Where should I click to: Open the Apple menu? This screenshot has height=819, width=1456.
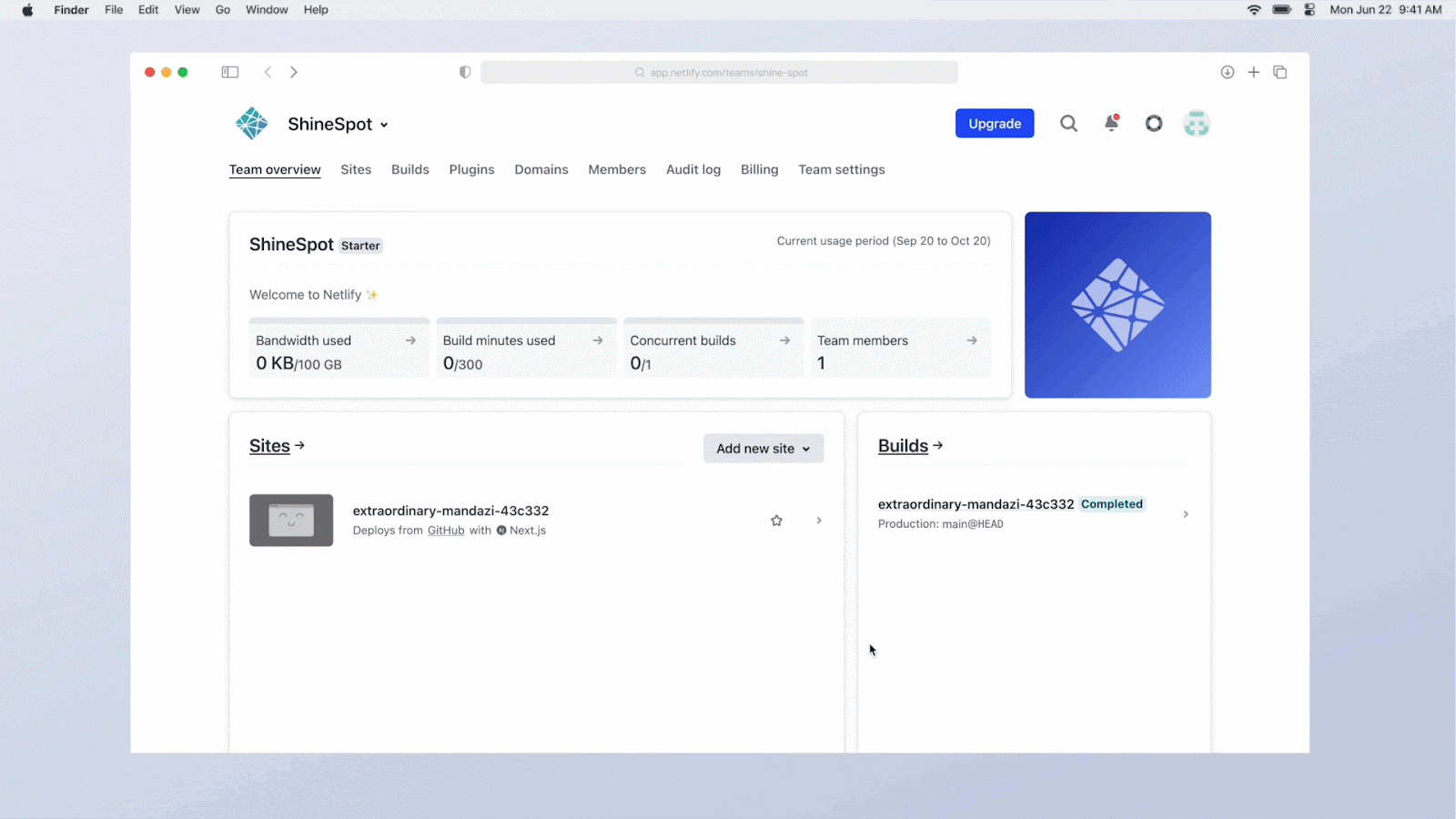point(27,10)
